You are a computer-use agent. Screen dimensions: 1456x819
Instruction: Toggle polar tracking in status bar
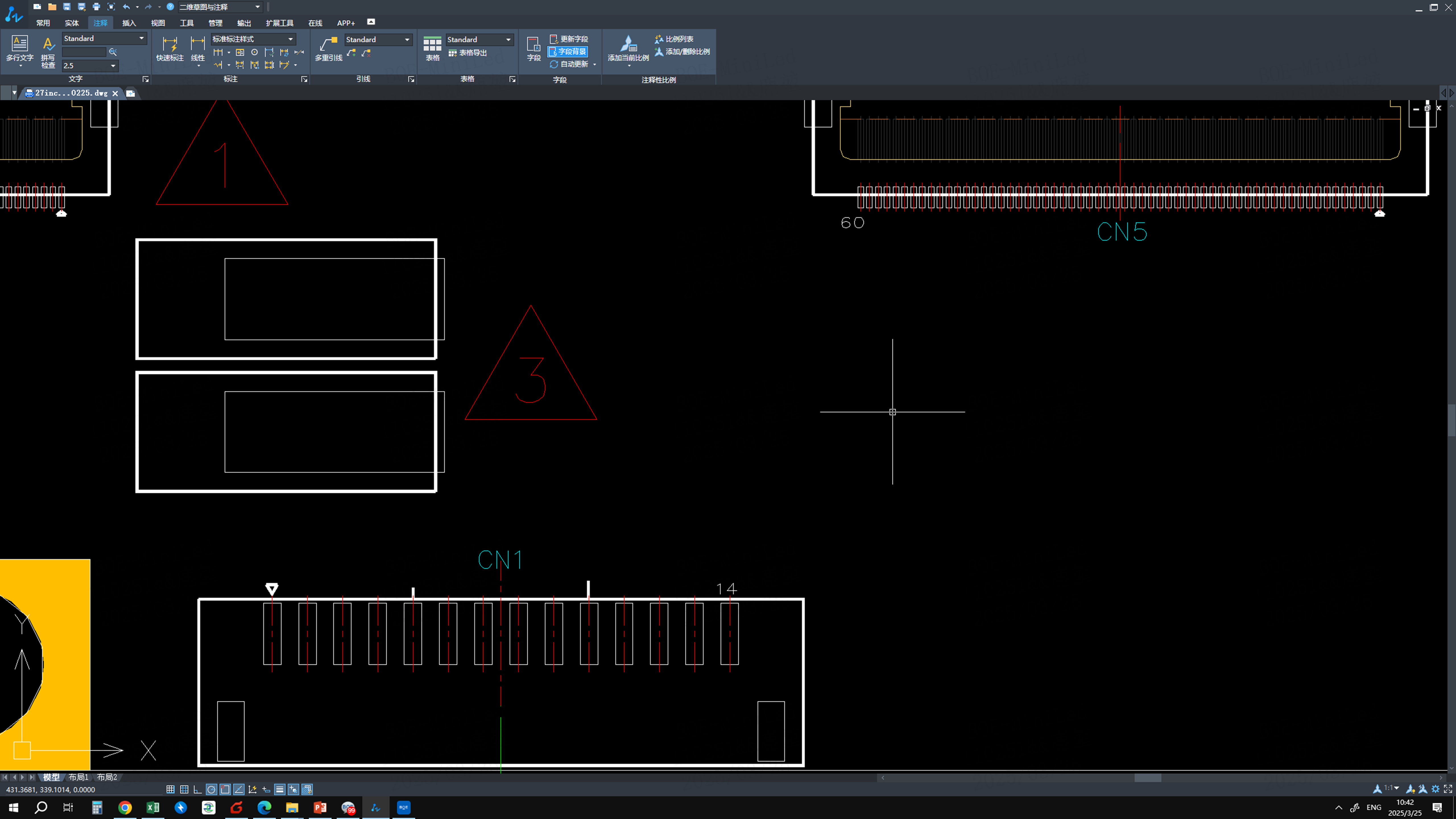click(211, 790)
